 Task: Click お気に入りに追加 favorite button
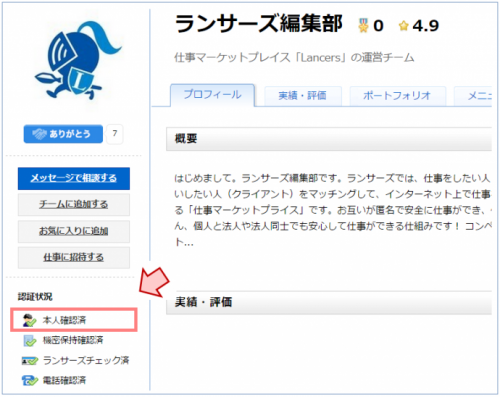(x=74, y=231)
